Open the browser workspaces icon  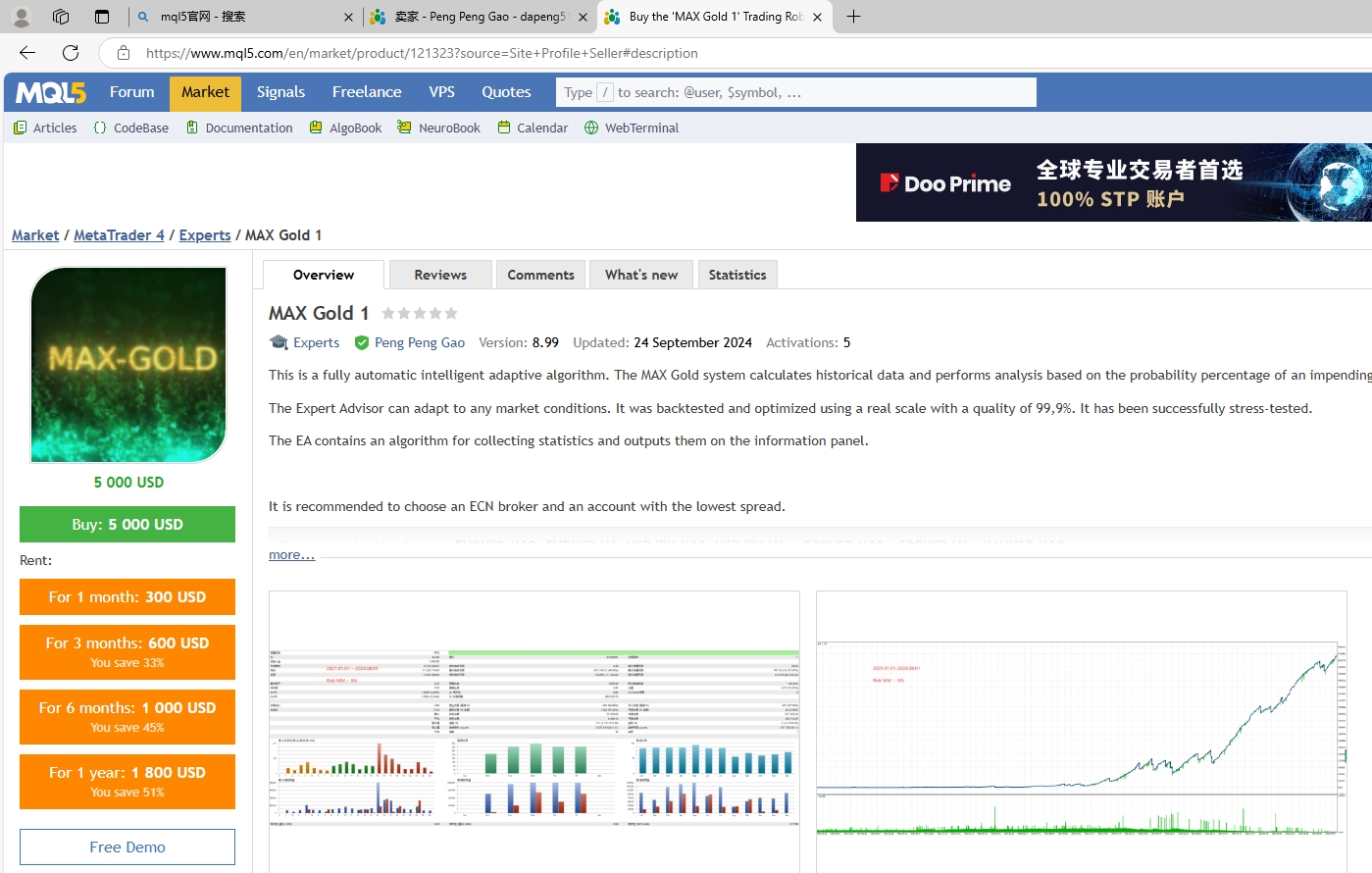click(x=61, y=17)
